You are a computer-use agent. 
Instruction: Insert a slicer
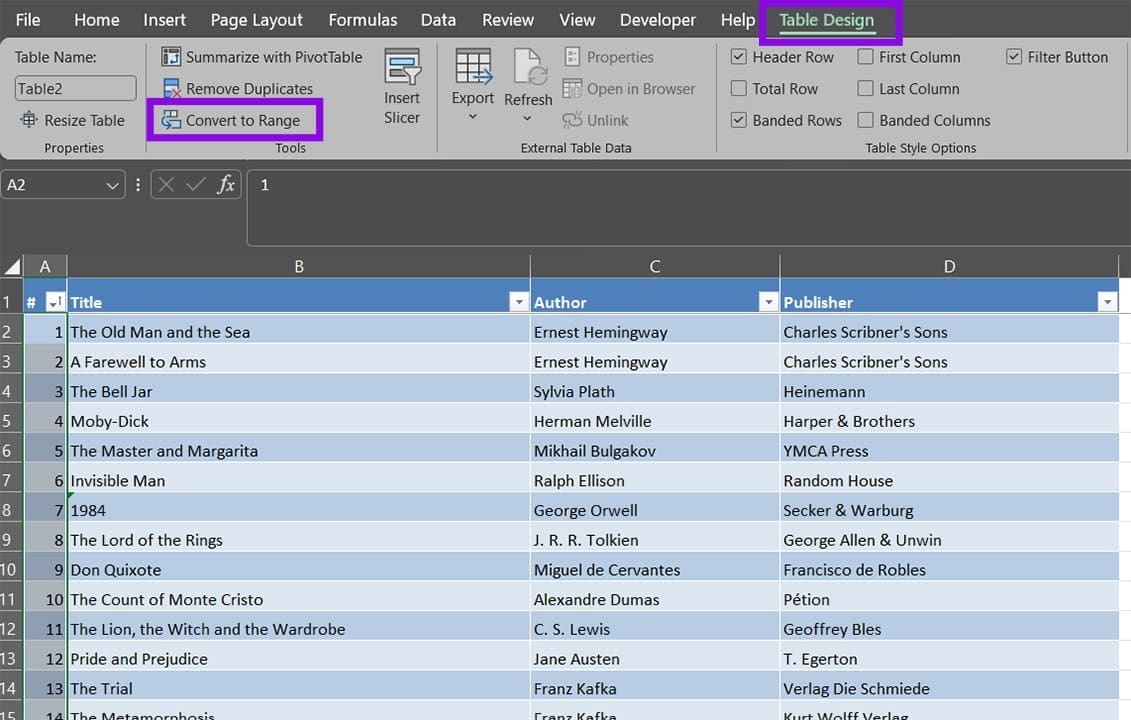tap(402, 87)
